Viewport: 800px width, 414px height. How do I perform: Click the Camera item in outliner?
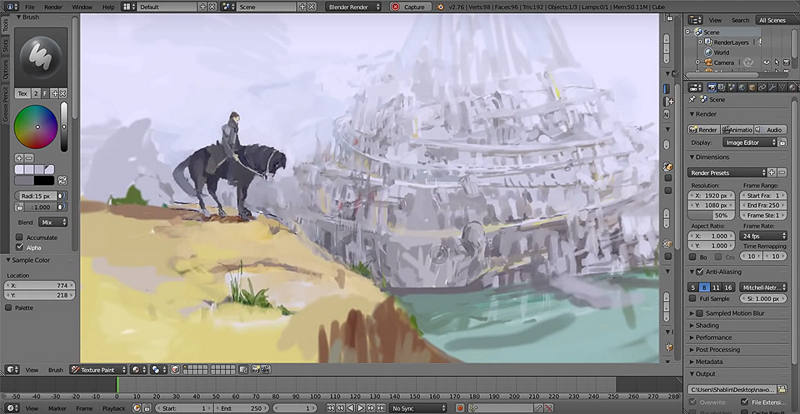pos(723,63)
